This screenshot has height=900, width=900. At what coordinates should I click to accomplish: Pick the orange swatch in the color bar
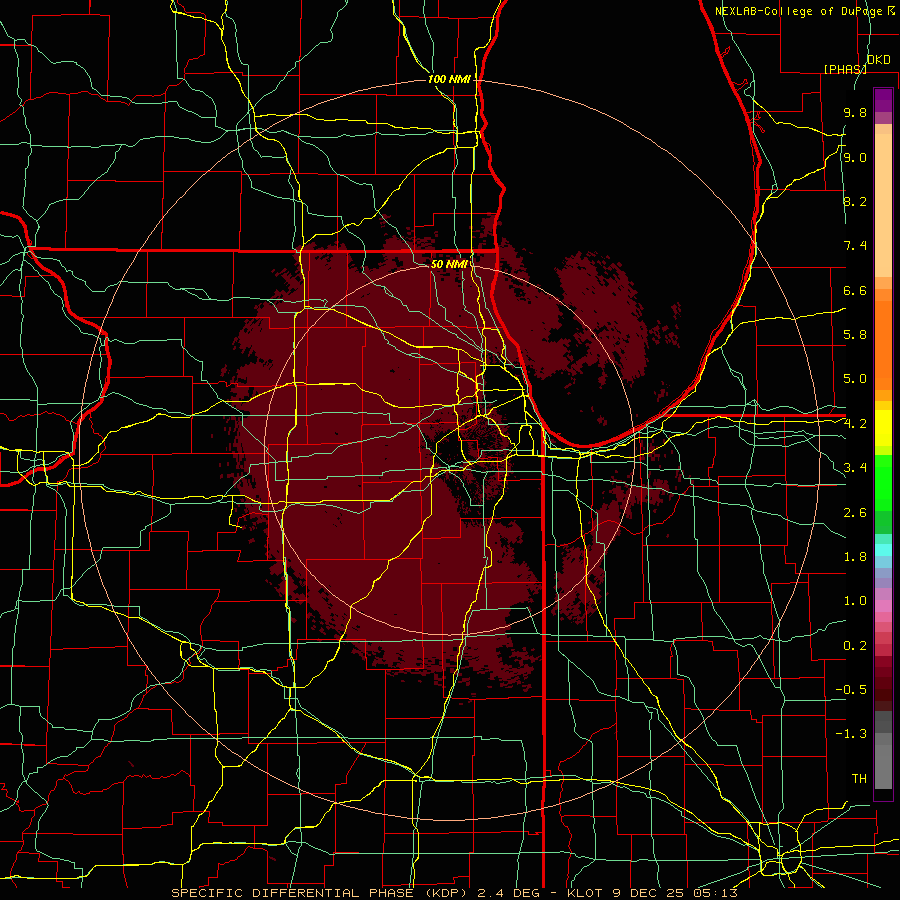(x=883, y=345)
